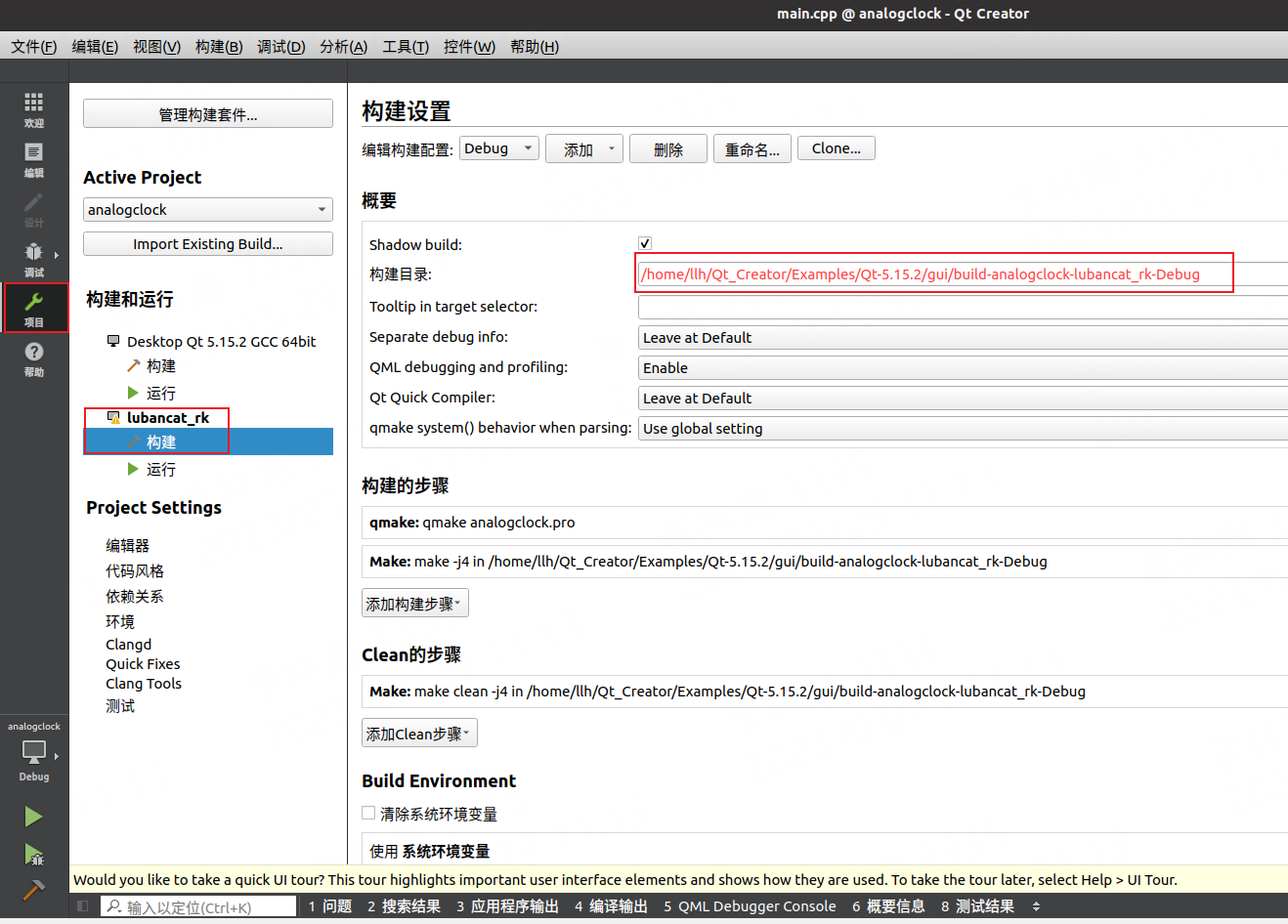Open the 工具(T) menu
Screen dimensions: 1288x924
pos(406,46)
